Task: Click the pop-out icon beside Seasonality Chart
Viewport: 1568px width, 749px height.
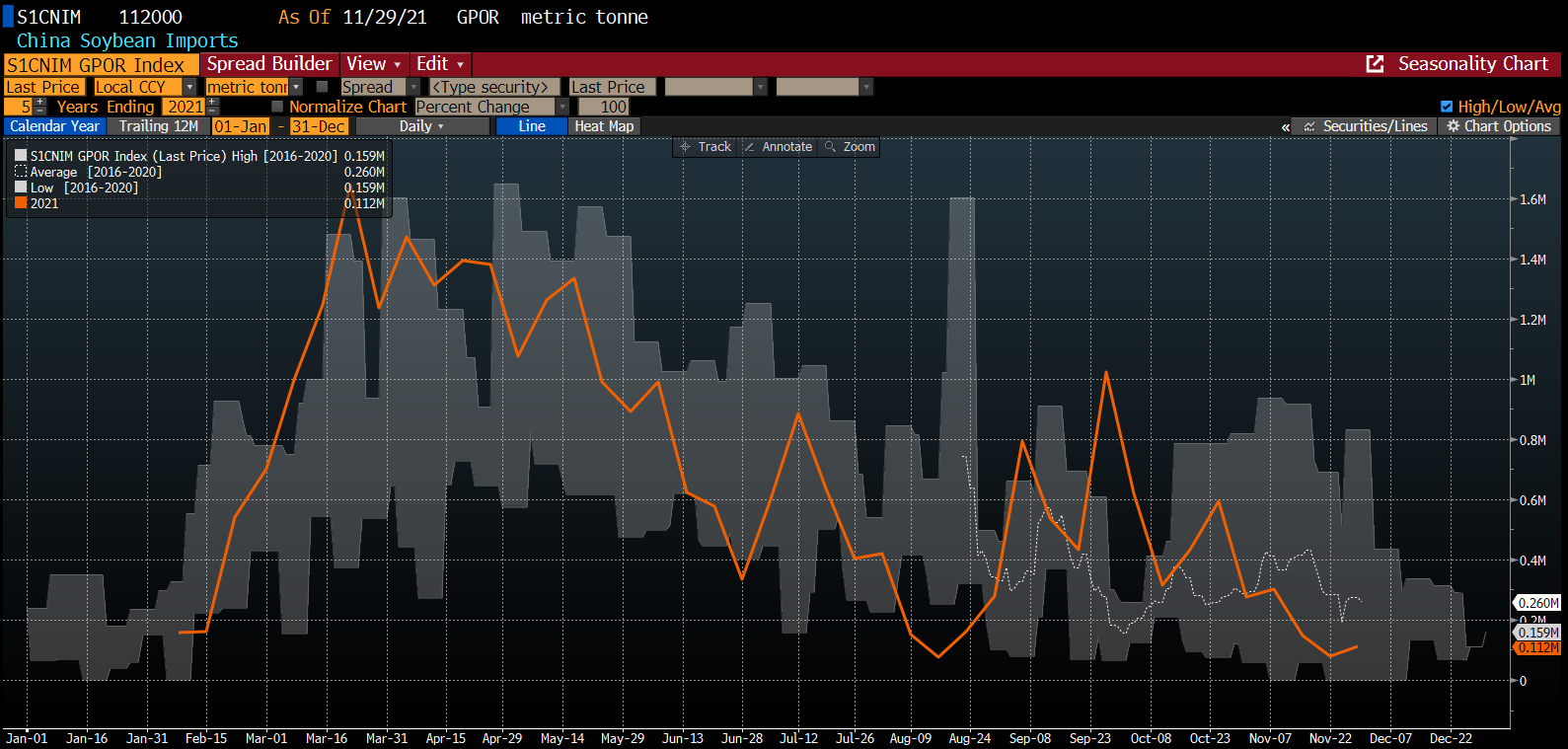Action: click(x=1375, y=64)
